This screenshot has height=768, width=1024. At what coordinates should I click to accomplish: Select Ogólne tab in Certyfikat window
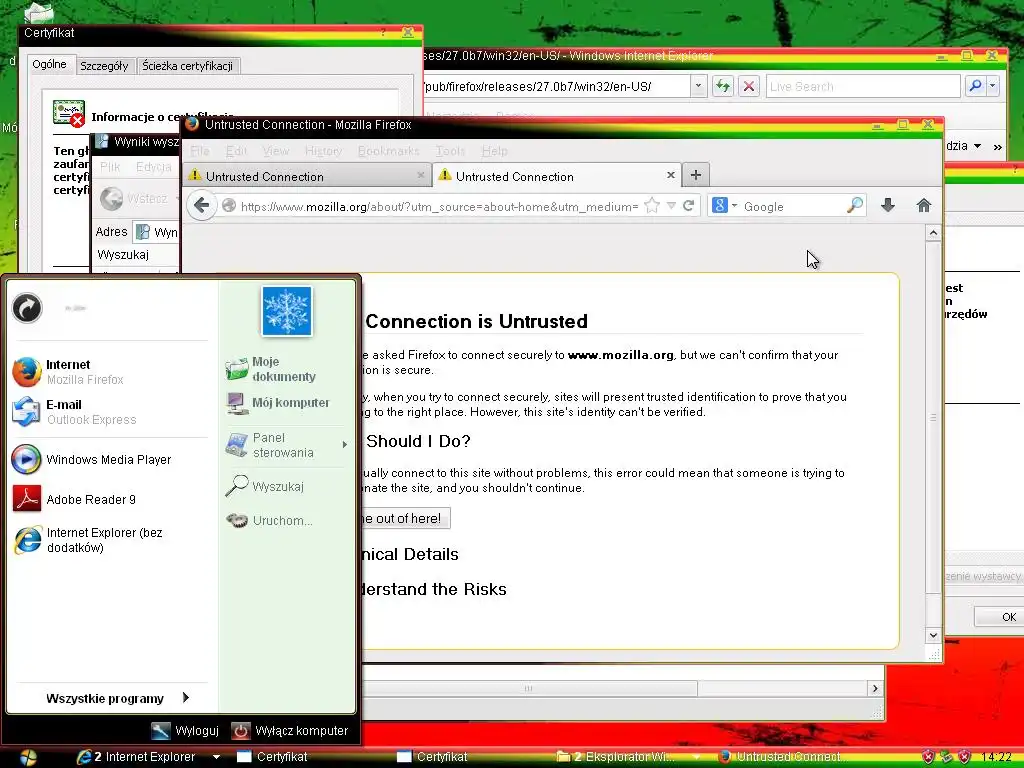click(x=50, y=64)
